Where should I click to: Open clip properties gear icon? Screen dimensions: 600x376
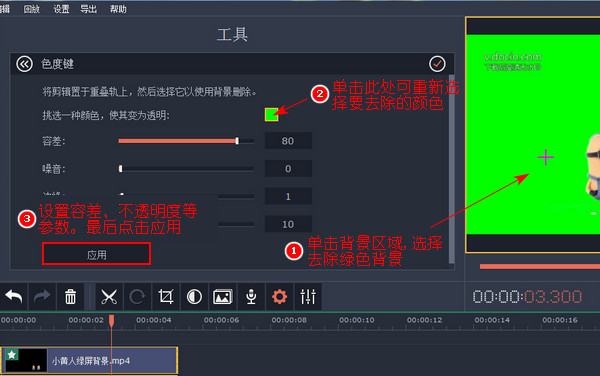(x=279, y=296)
